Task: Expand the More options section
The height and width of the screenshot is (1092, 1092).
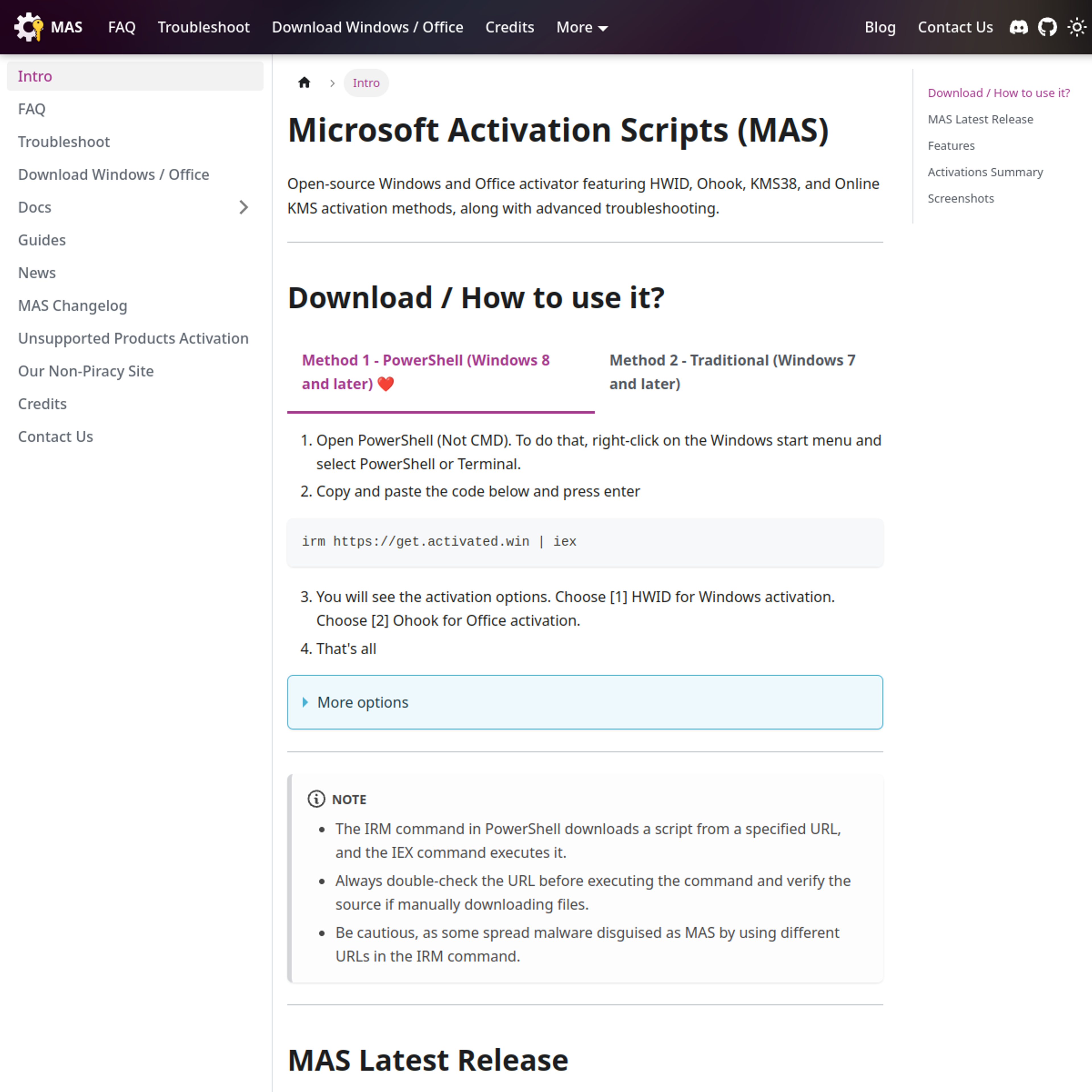Action: 585,702
